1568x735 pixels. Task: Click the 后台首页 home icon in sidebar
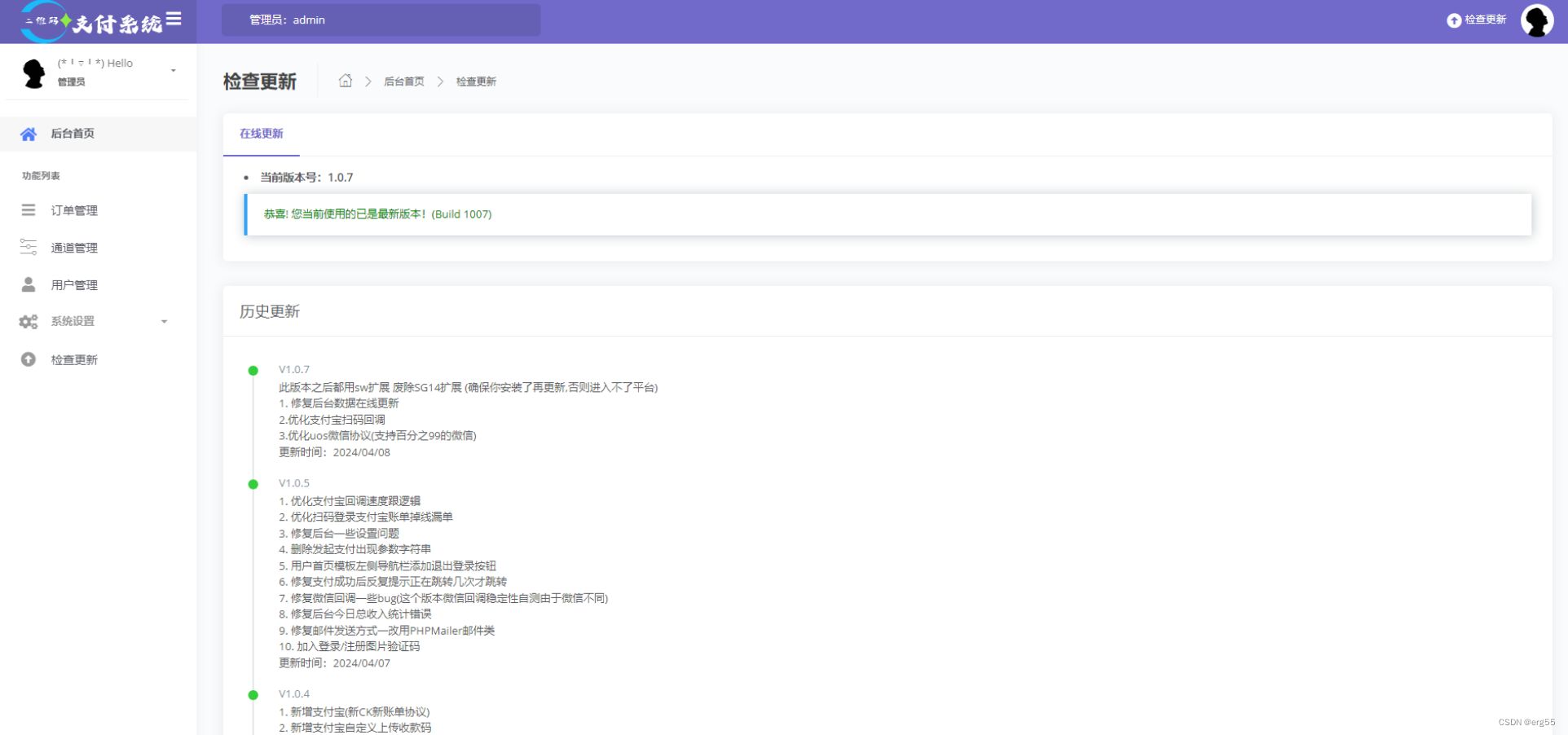click(29, 134)
